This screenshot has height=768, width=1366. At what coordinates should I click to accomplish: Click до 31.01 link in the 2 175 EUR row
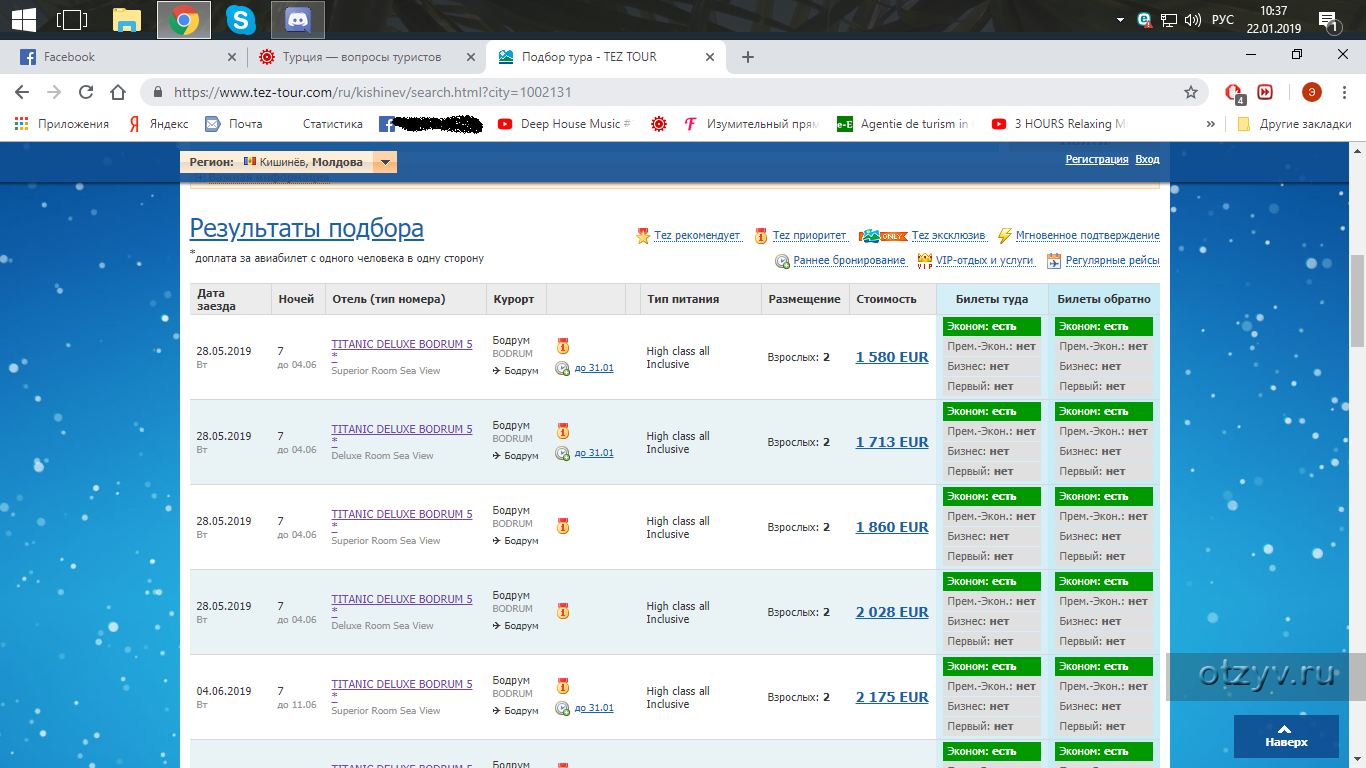coord(594,708)
